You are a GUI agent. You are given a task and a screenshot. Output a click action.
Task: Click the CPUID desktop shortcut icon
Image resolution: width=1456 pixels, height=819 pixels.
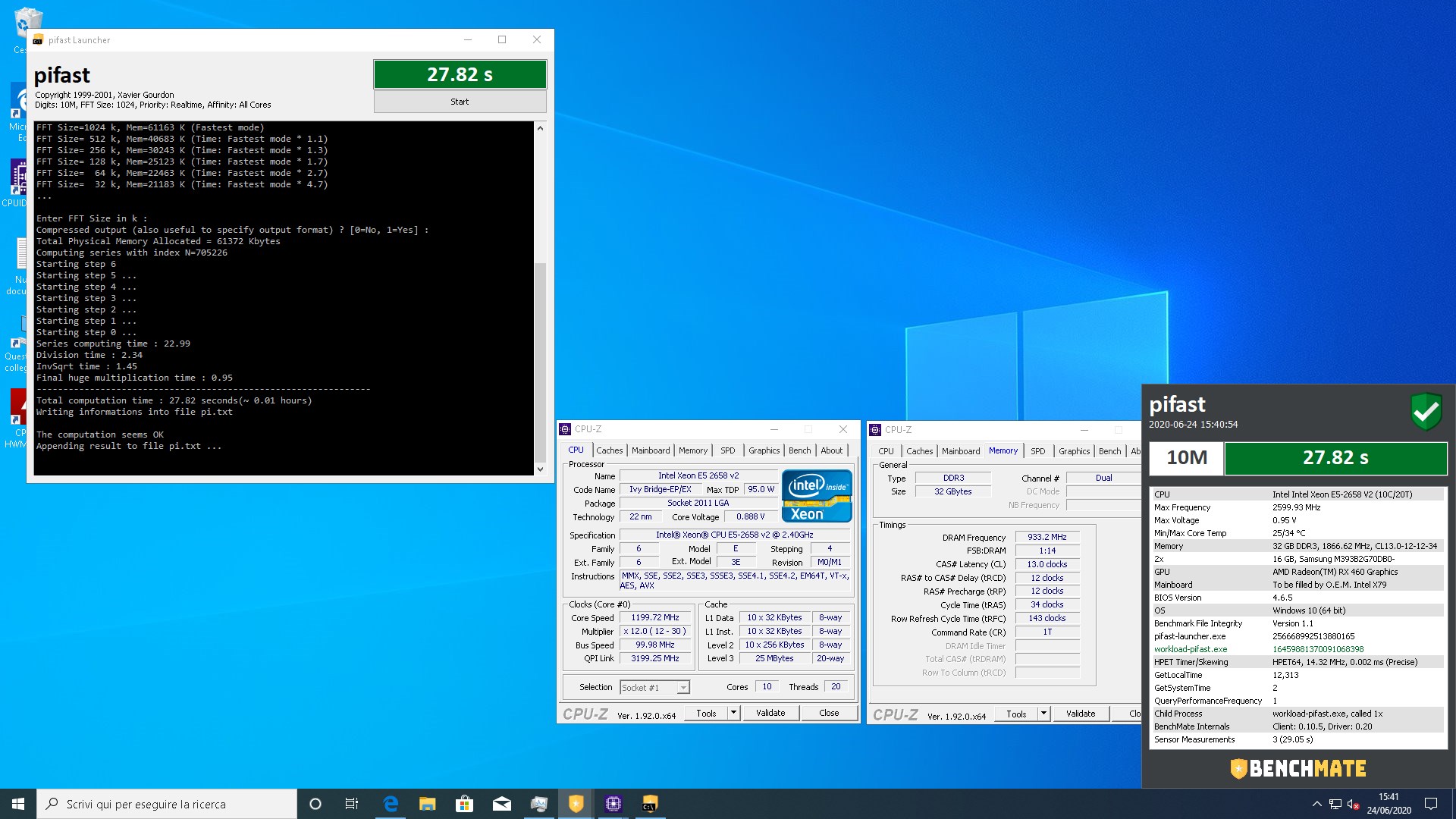19,178
